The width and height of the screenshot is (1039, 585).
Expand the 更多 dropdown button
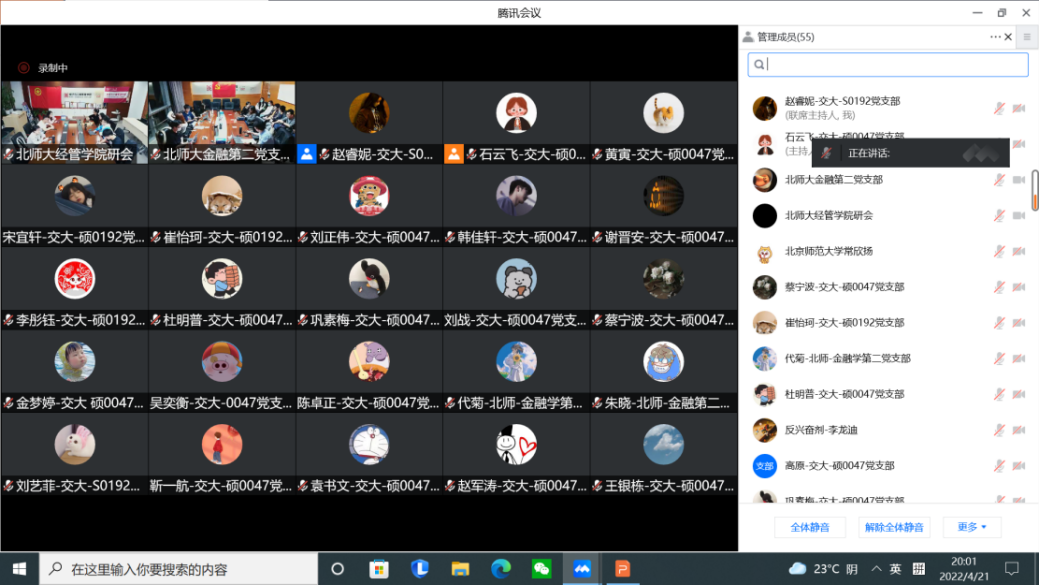(x=971, y=527)
